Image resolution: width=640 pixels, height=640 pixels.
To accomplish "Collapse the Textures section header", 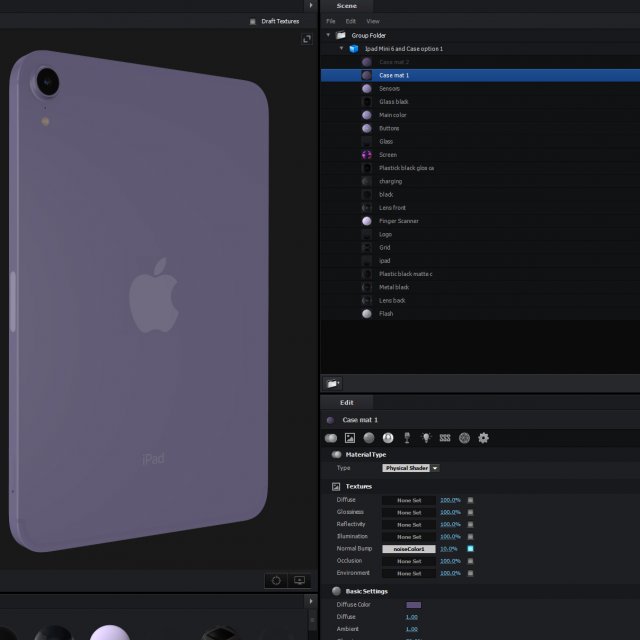I will pos(358,487).
